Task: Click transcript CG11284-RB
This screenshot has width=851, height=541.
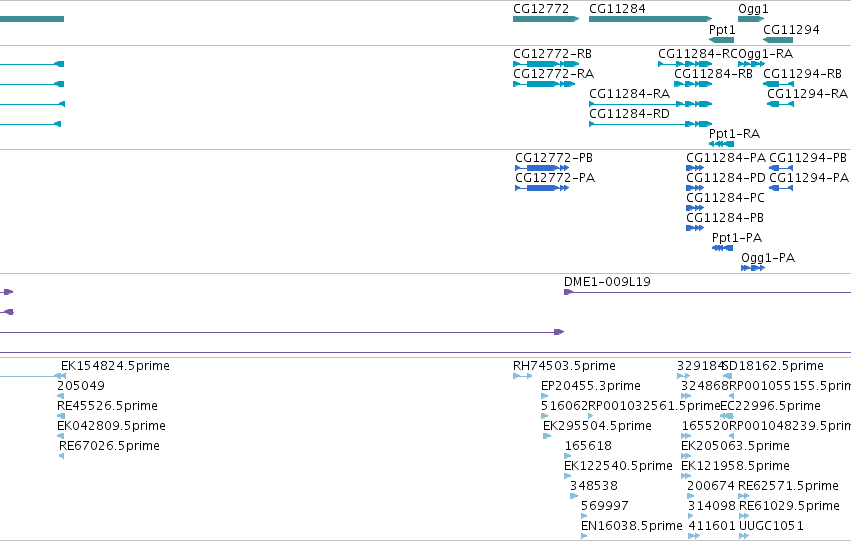Action: tap(693, 84)
